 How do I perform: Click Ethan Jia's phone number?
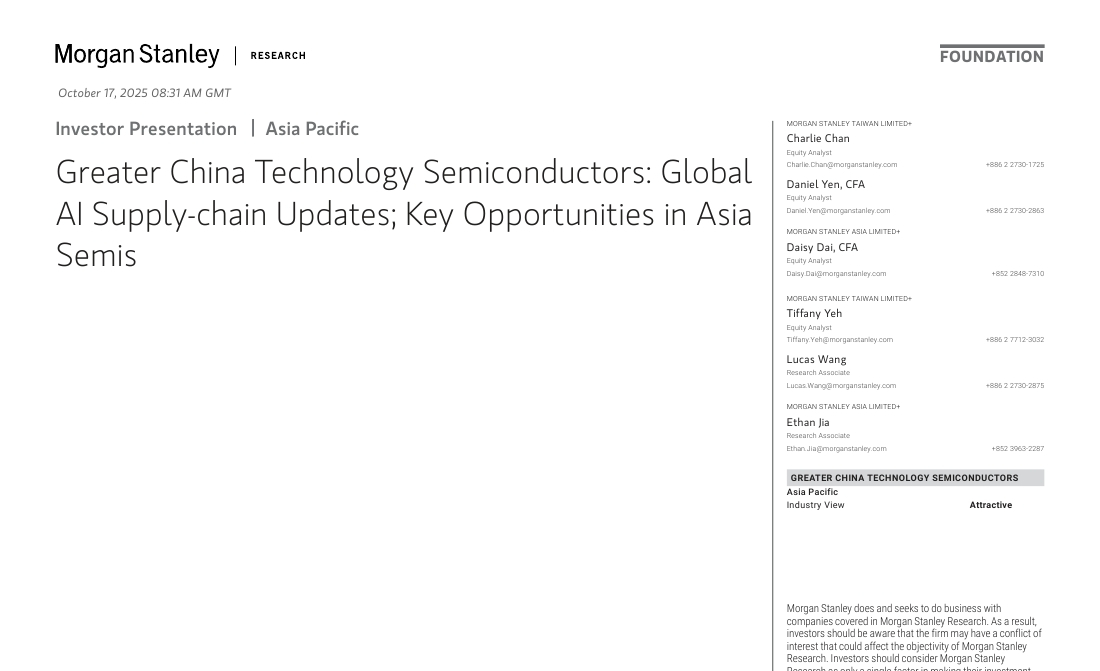[x=1017, y=449]
